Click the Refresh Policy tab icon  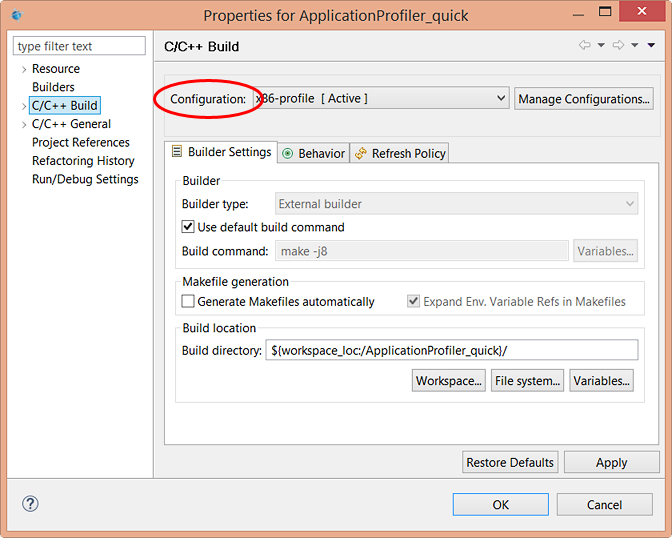361,153
